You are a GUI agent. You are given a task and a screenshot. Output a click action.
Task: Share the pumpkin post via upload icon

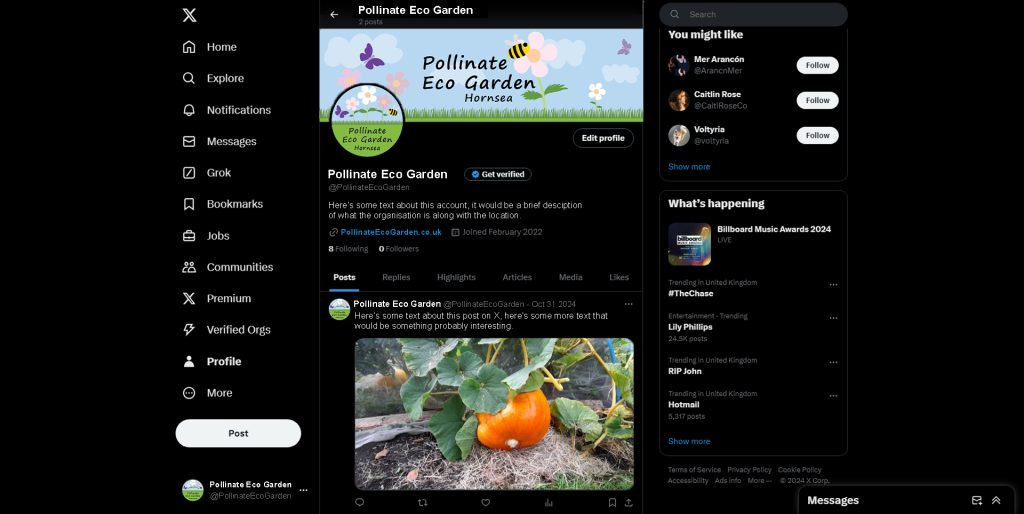pos(628,502)
